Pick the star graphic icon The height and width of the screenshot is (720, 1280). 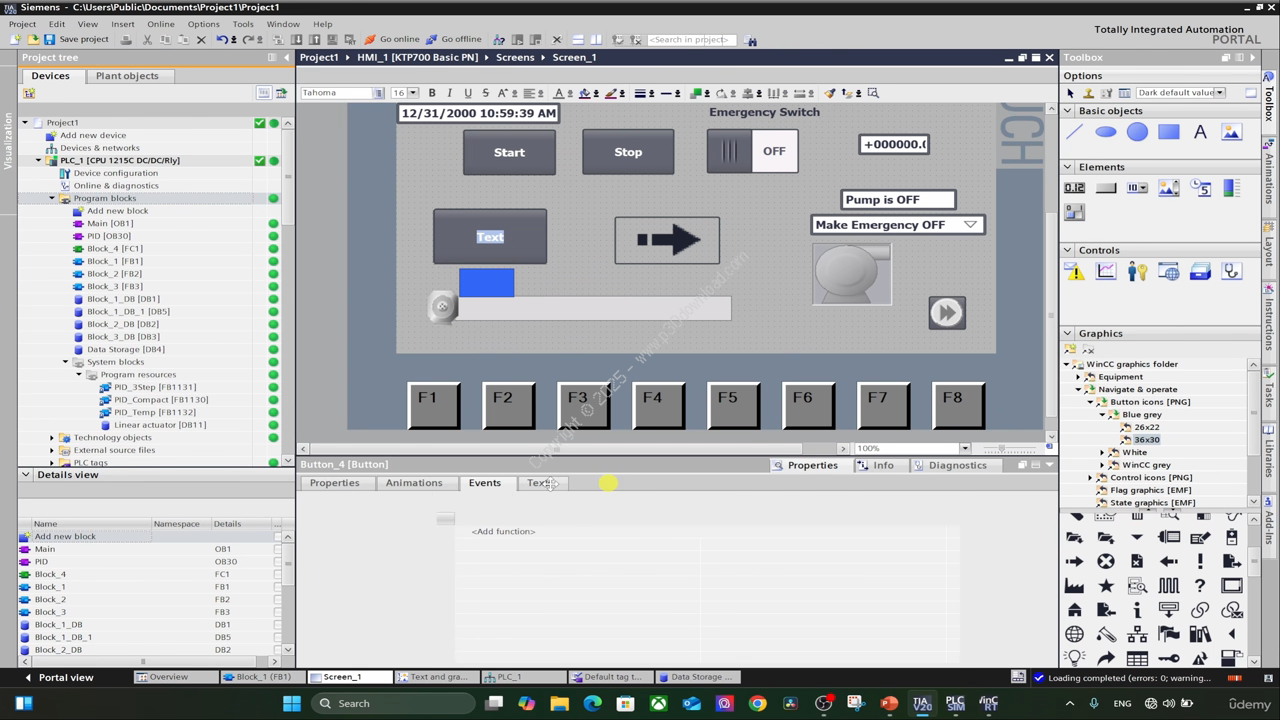[x=1106, y=586]
